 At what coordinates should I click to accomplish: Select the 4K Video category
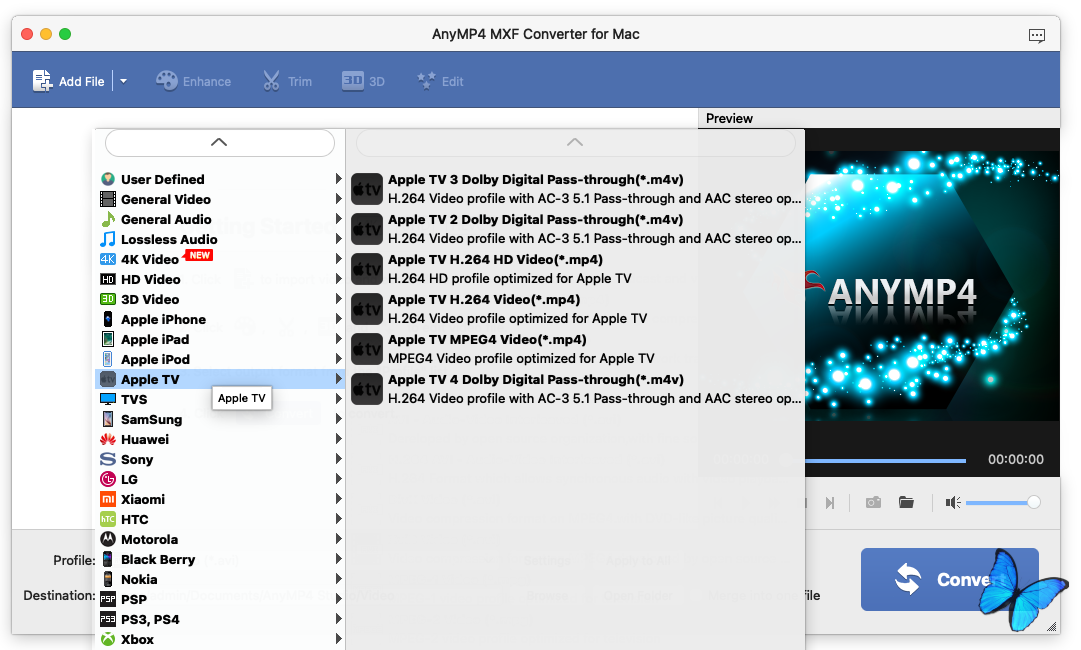tap(150, 259)
